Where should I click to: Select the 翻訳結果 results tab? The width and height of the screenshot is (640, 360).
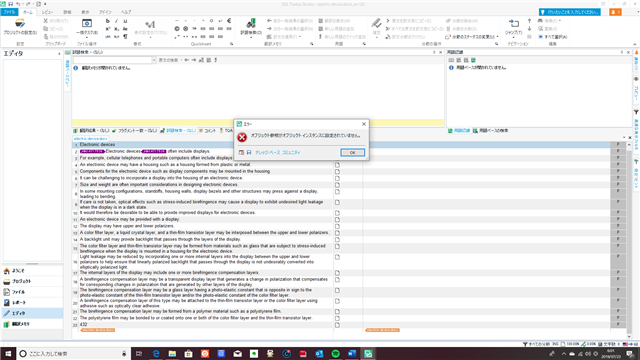[91, 131]
